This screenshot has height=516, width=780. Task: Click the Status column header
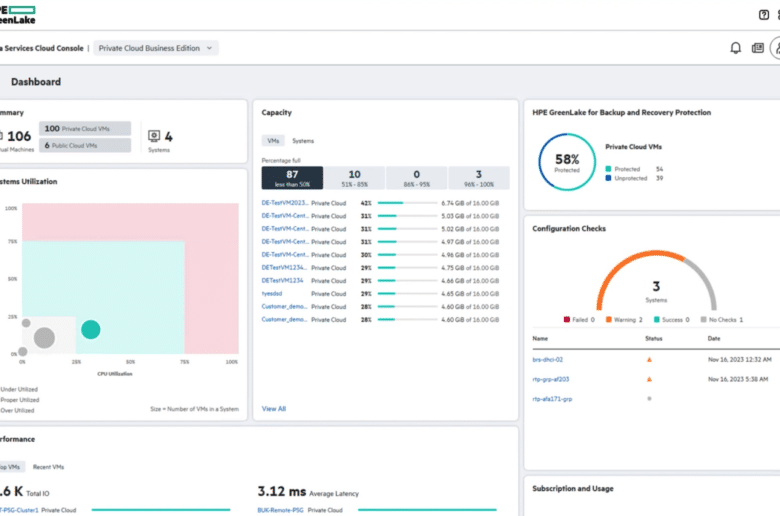pos(654,338)
